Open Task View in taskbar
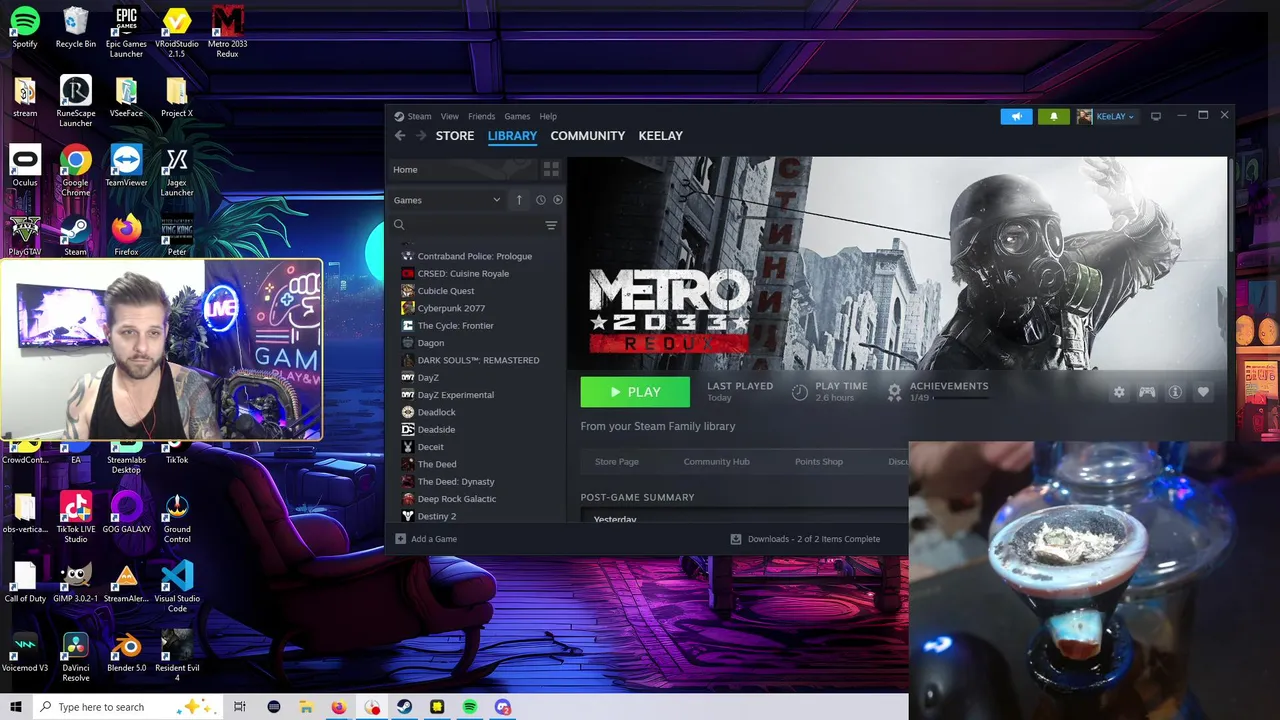 [239, 707]
